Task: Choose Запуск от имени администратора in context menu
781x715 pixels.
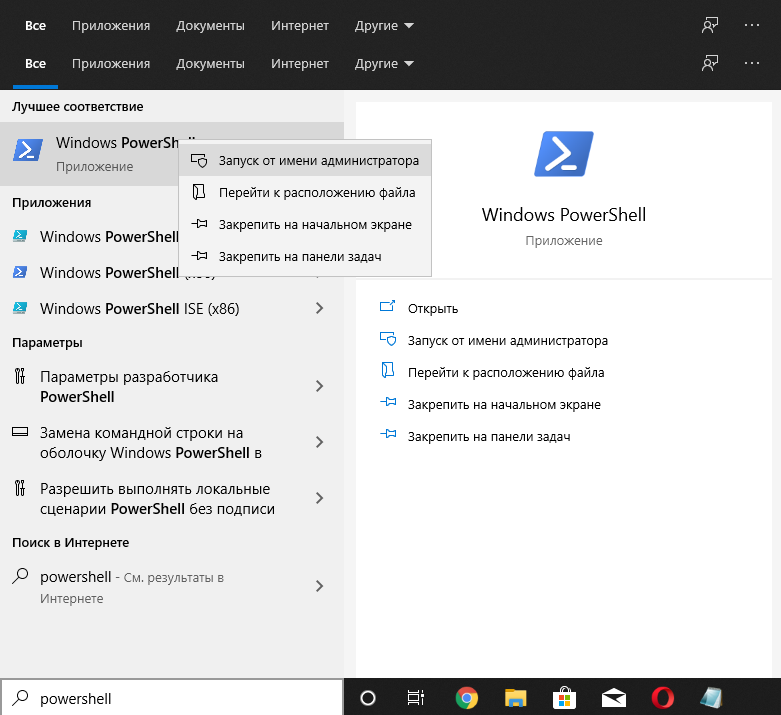Action: 305,160
